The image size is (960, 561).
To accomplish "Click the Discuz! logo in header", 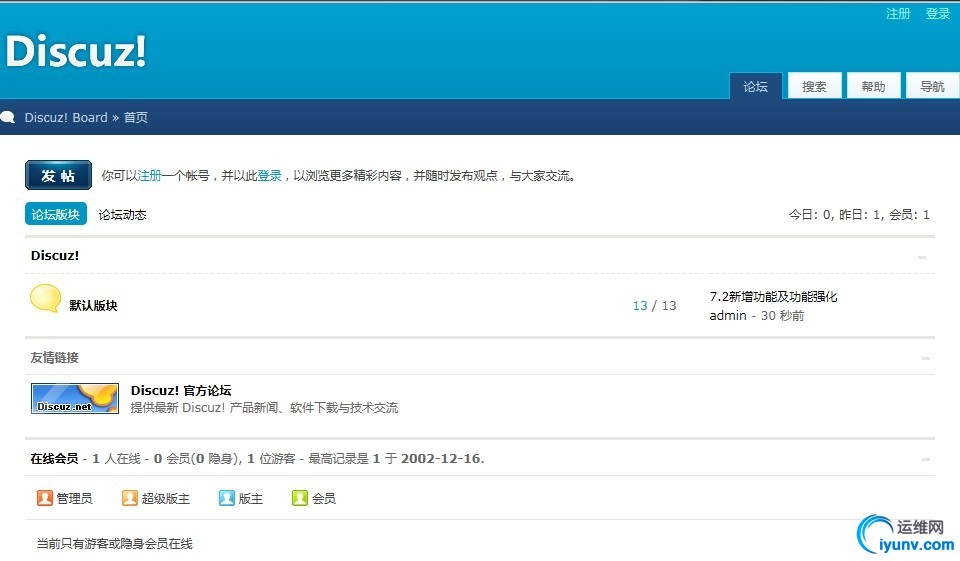I will [76, 50].
